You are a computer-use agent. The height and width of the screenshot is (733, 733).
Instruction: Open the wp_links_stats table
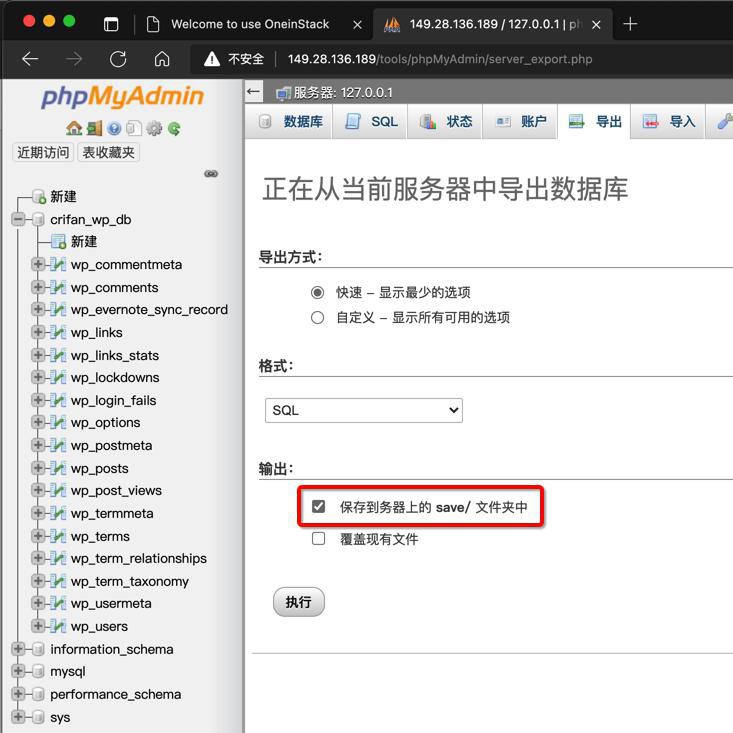115,355
